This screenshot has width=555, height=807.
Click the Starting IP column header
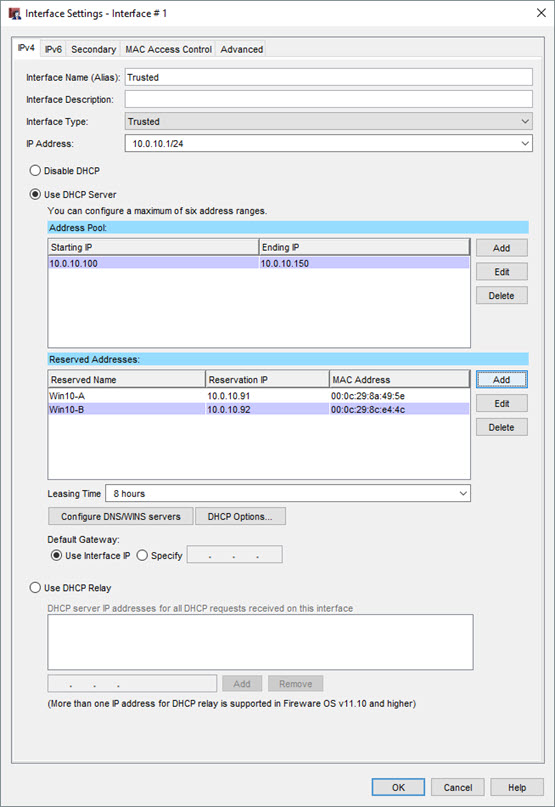click(153, 248)
